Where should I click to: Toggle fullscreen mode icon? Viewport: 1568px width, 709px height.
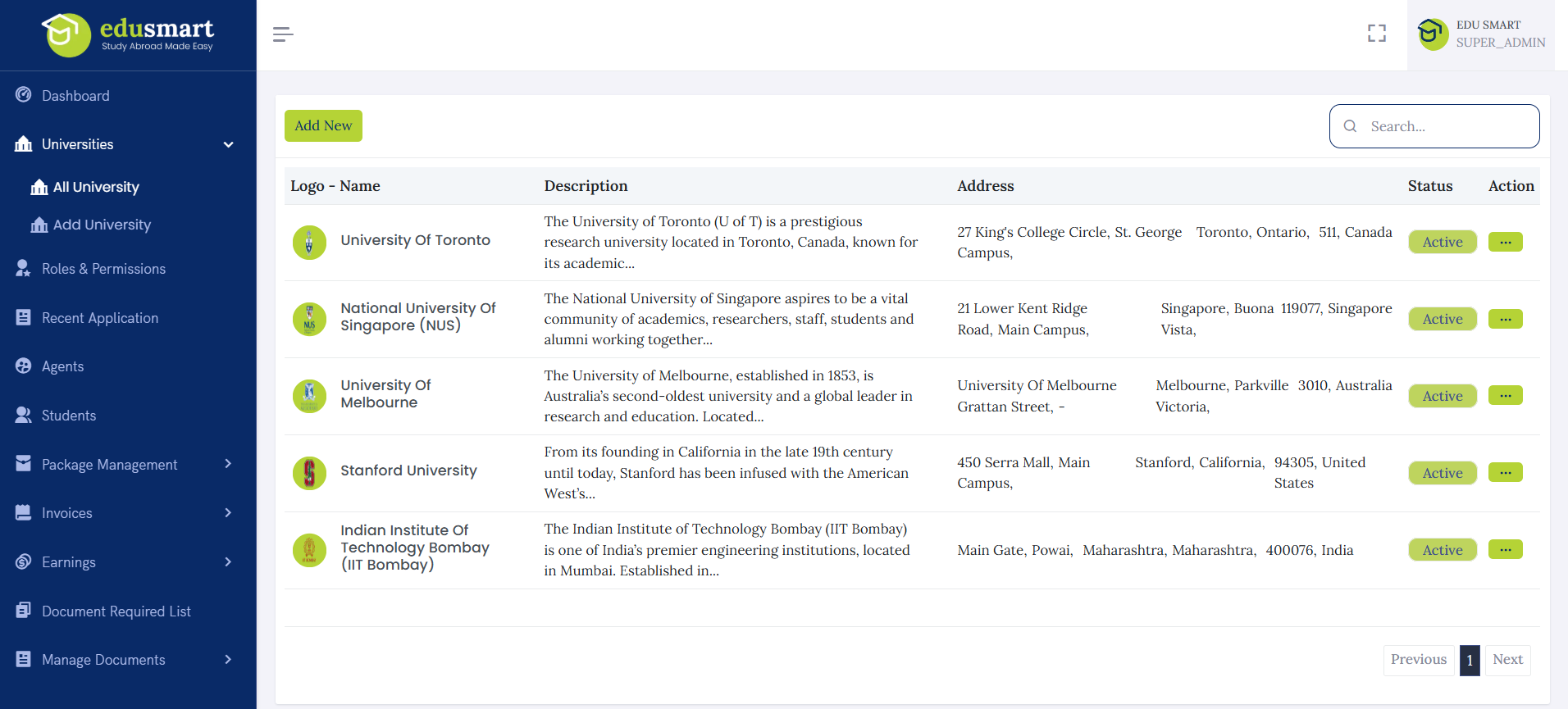tap(1376, 34)
